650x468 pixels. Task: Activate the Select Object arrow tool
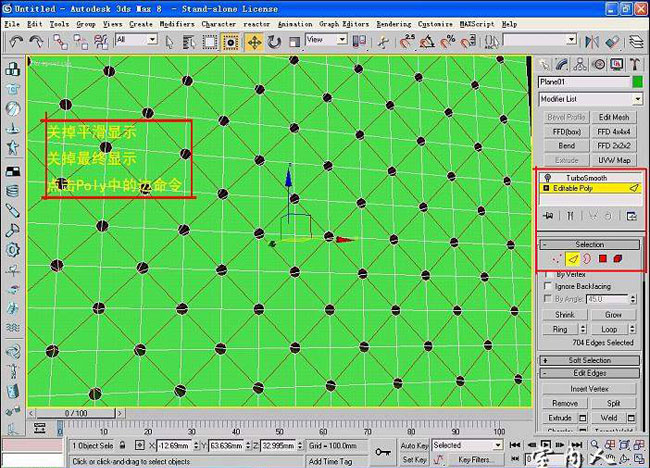click(x=169, y=42)
